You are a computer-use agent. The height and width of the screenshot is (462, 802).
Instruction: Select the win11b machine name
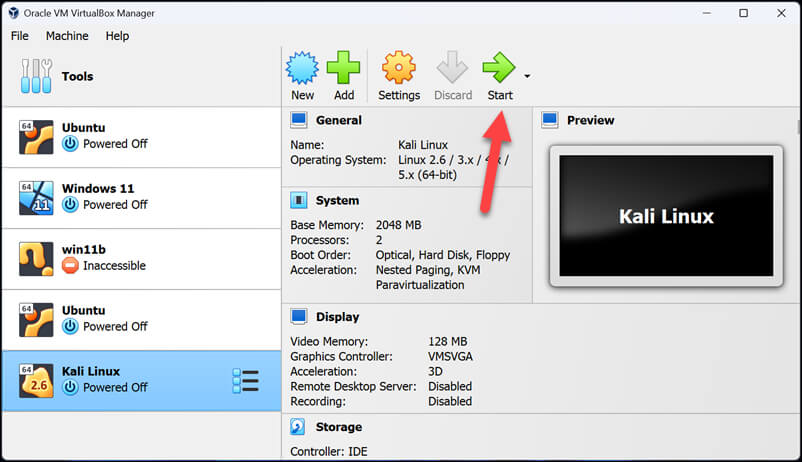[83, 249]
